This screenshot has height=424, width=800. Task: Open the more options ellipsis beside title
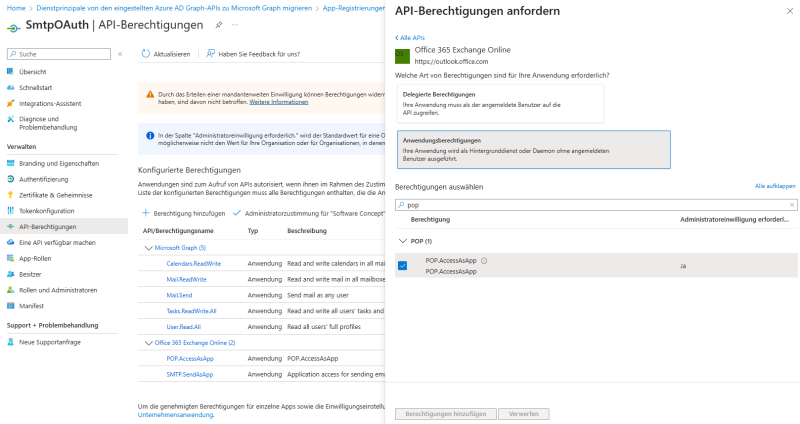(x=236, y=25)
